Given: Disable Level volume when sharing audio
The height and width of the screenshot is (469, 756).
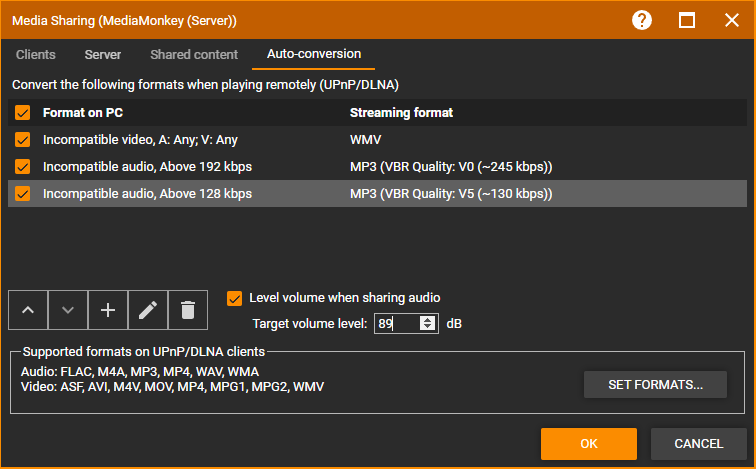Looking at the screenshot, I should click(x=234, y=298).
